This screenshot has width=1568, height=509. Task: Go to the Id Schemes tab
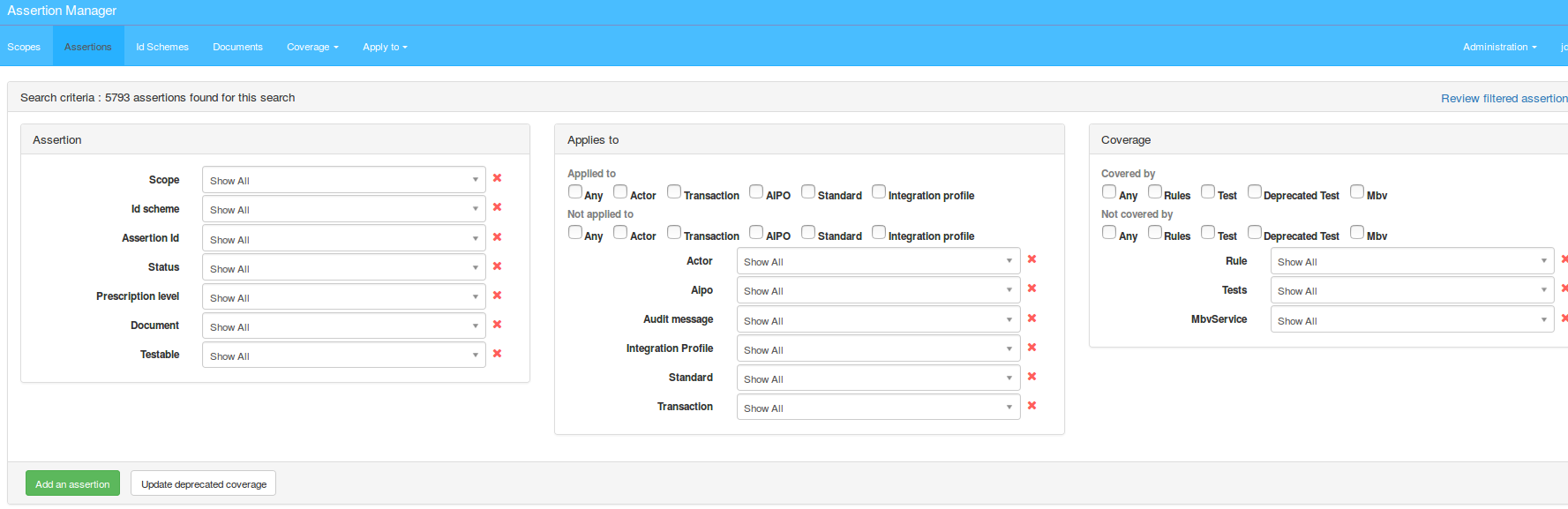(162, 47)
